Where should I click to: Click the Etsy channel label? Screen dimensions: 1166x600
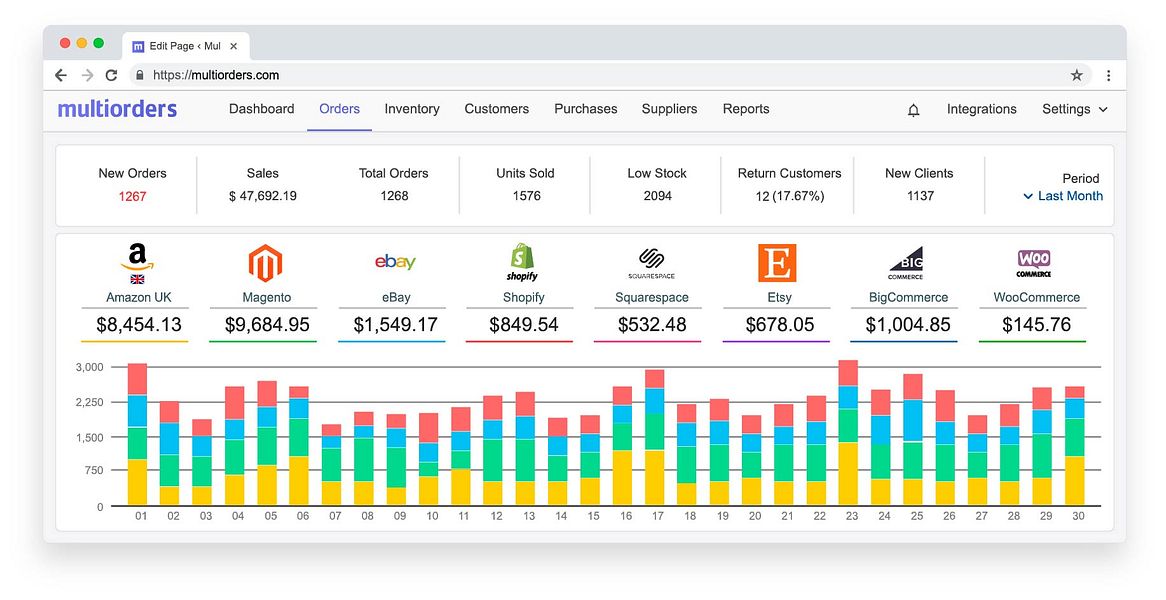779,297
